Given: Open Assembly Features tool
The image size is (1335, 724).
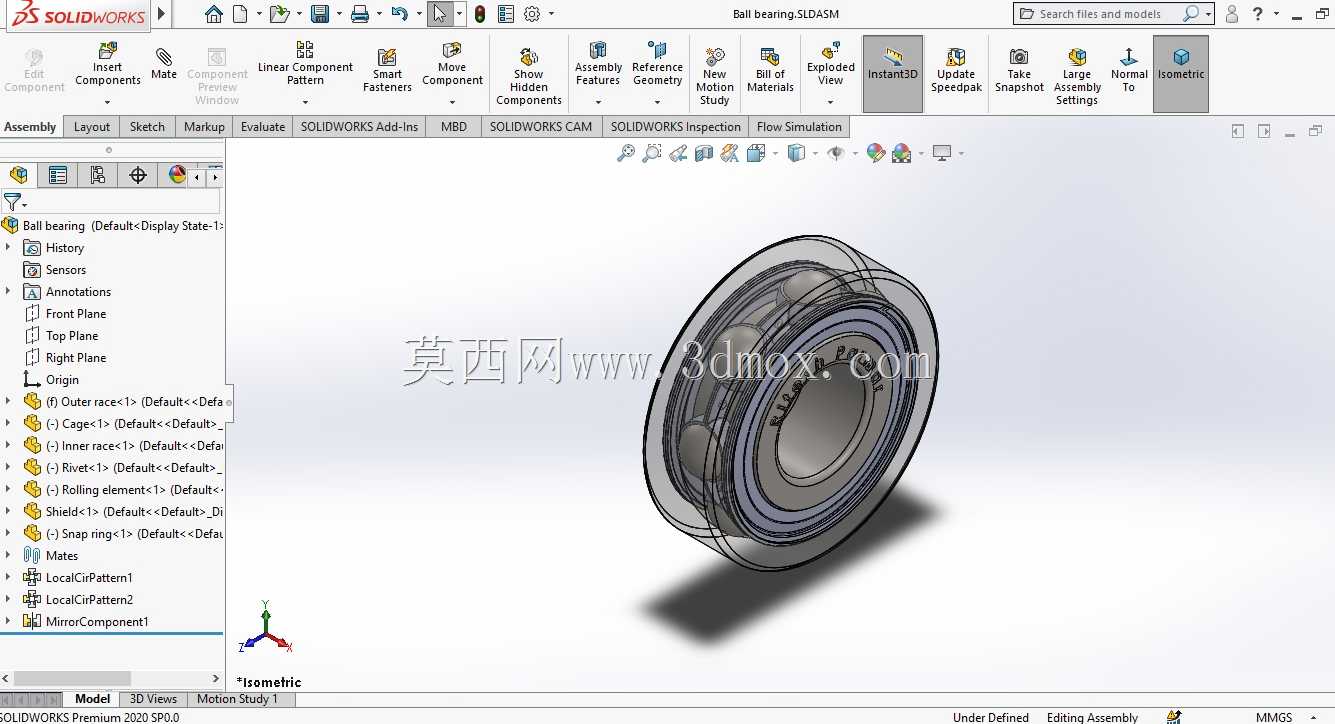Looking at the screenshot, I should click(598, 64).
